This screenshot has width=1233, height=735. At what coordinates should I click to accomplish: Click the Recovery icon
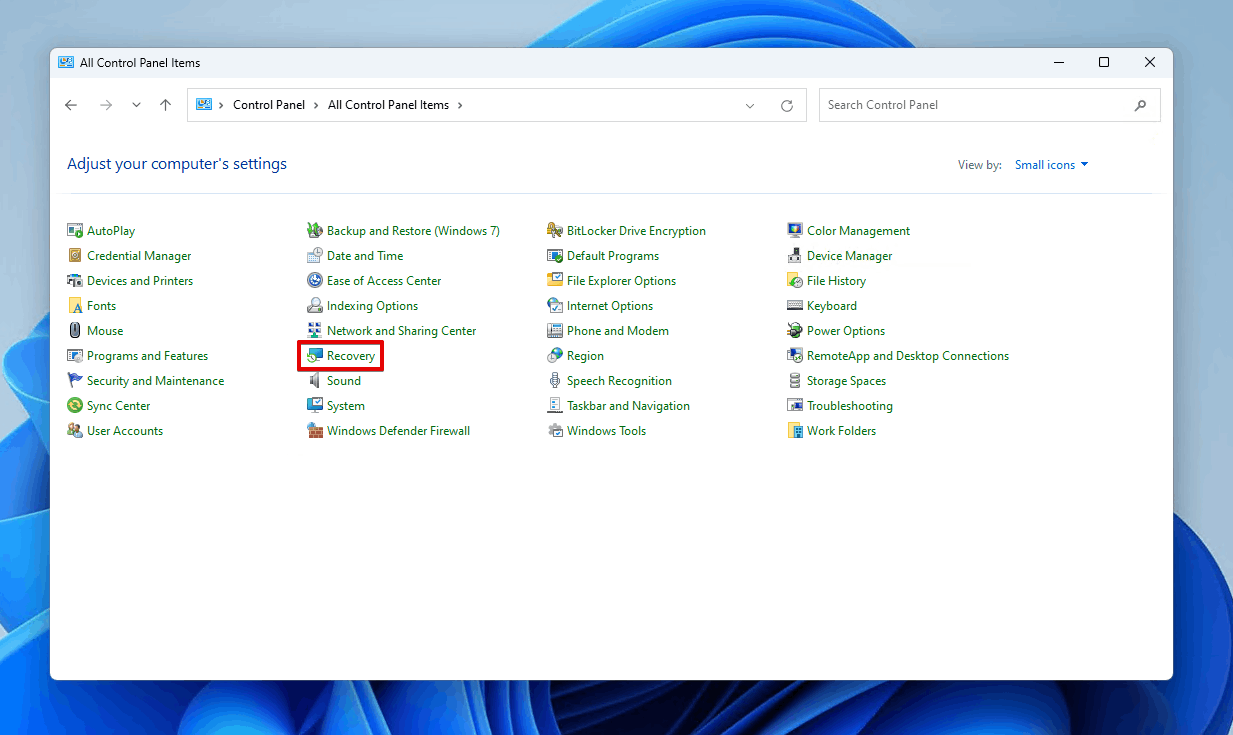[315, 356]
